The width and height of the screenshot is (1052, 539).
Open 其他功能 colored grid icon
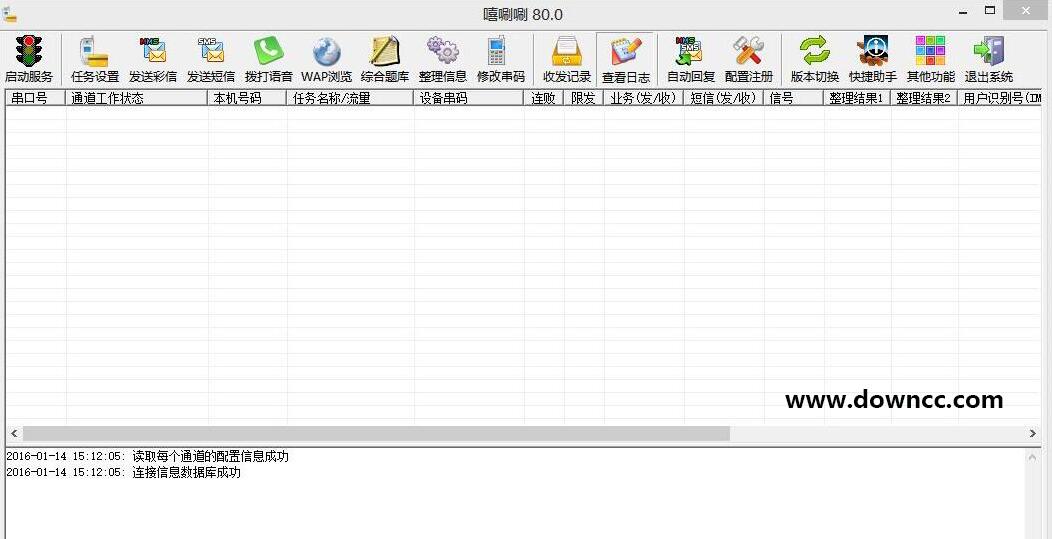click(x=931, y=52)
